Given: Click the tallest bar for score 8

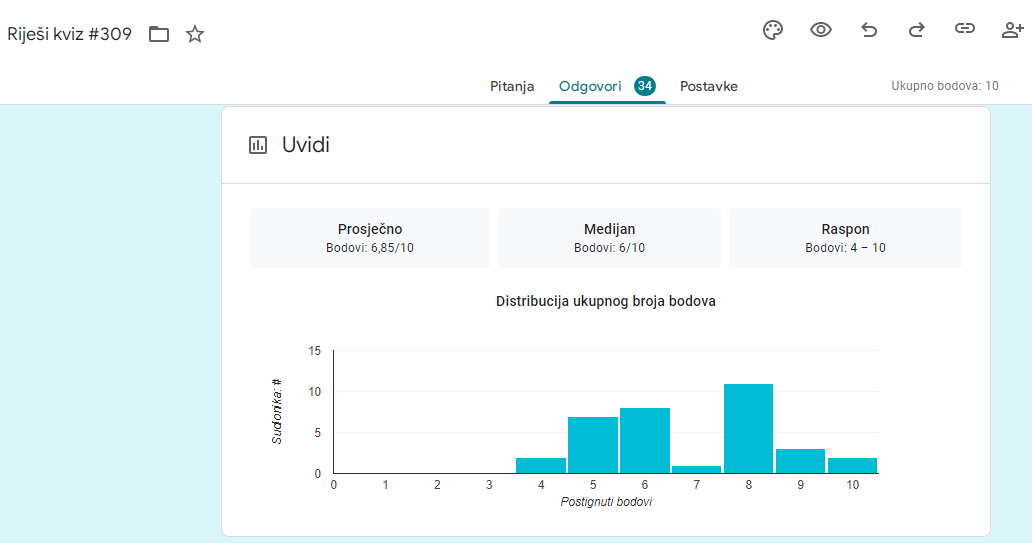Looking at the screenshot, I should [748, 428].
